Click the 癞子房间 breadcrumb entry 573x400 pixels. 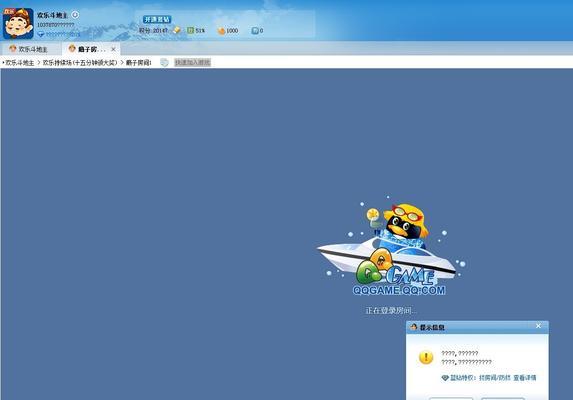[138, 63]
